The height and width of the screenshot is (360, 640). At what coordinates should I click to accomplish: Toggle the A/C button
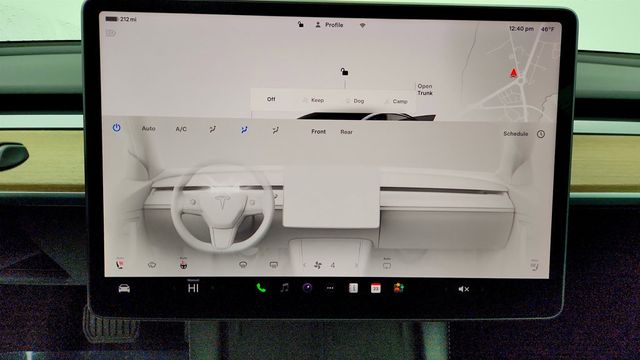[x=181, y=129]
